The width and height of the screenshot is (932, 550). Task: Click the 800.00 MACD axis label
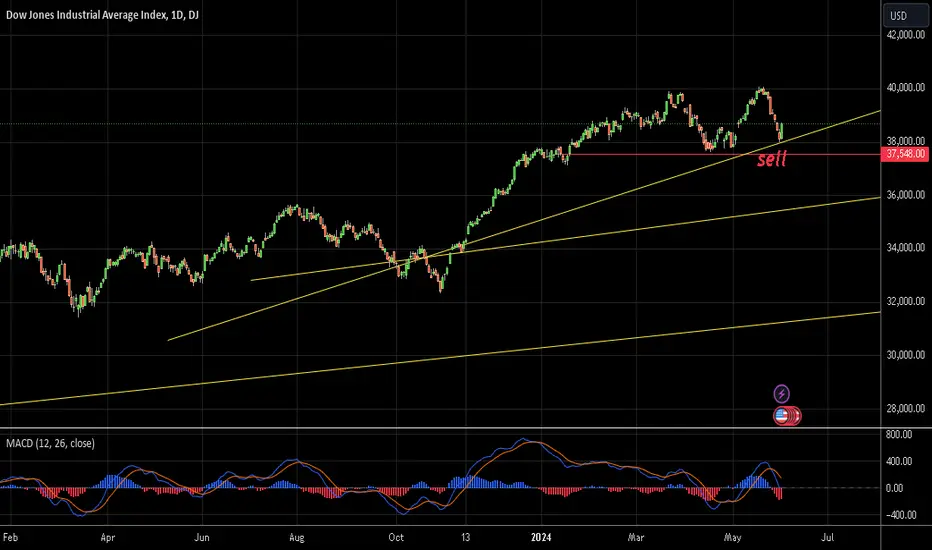pyautogui.click(x=899, y=434)
